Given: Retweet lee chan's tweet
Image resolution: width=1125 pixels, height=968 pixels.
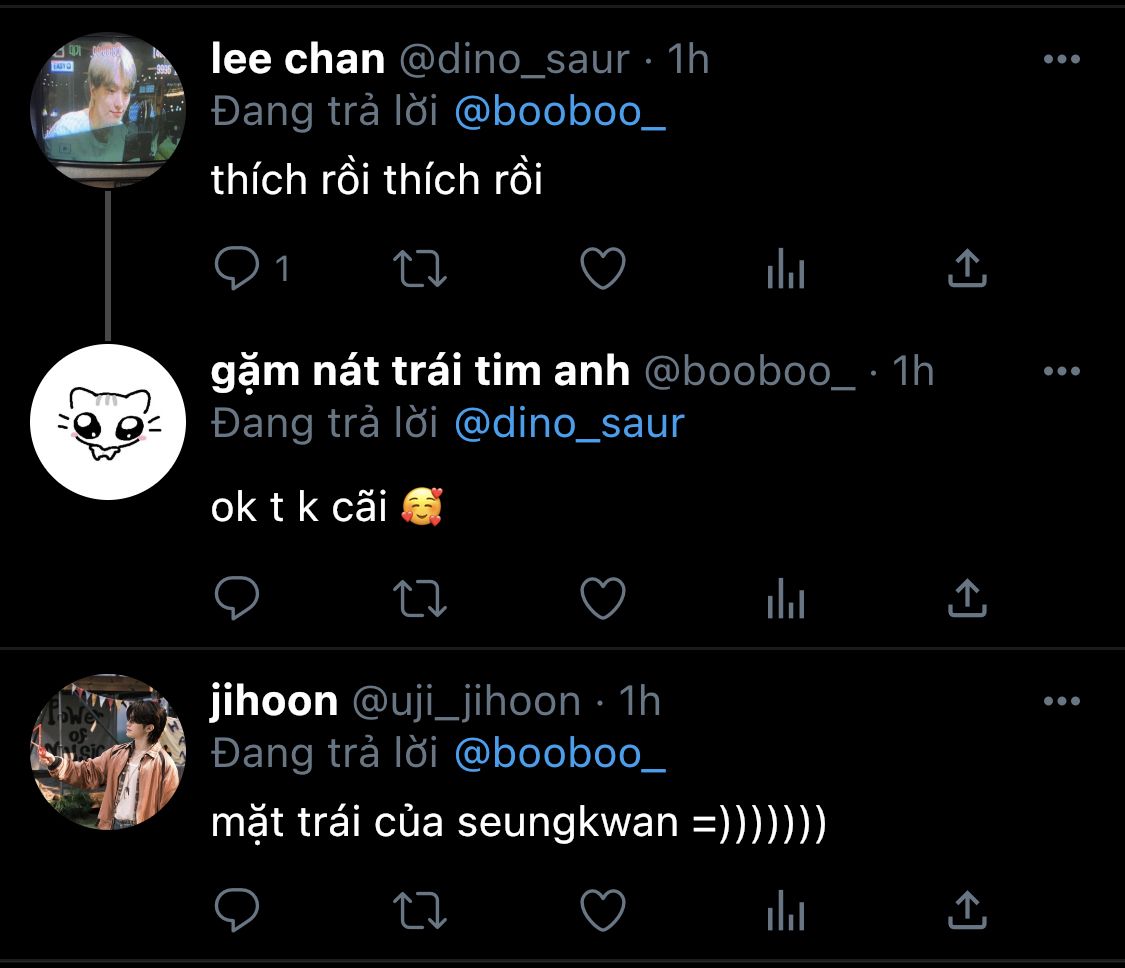Looking at the screenshot, I should [x=420, y=269].
